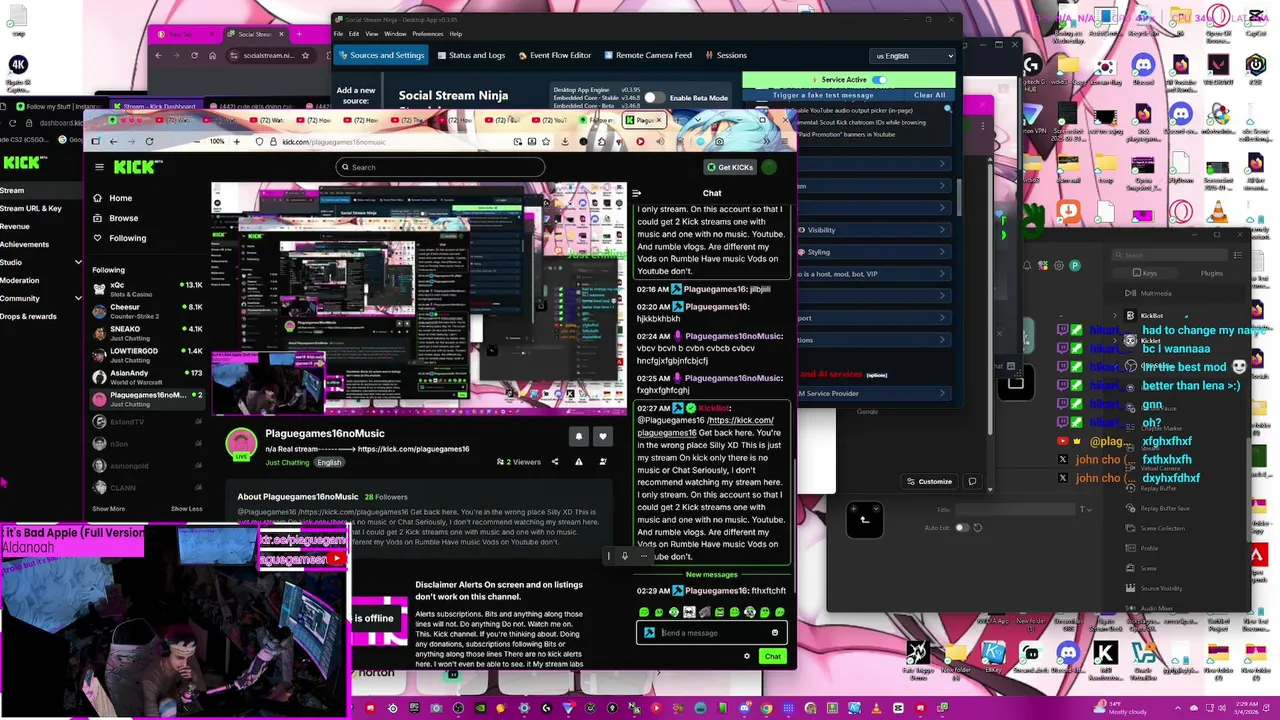
Task: Open the kick.com/plaguegames16 link in KickBot message
Action: pyautogui.click(x=708, y=426)
